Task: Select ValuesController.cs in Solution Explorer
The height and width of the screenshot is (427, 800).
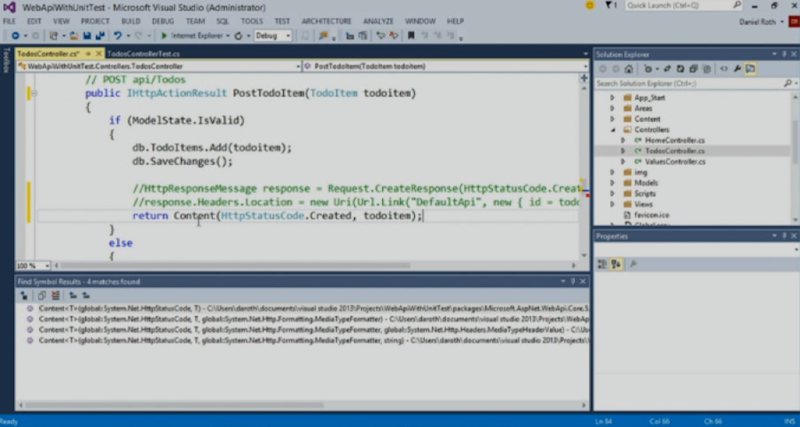Action: (x=675, y=162)
